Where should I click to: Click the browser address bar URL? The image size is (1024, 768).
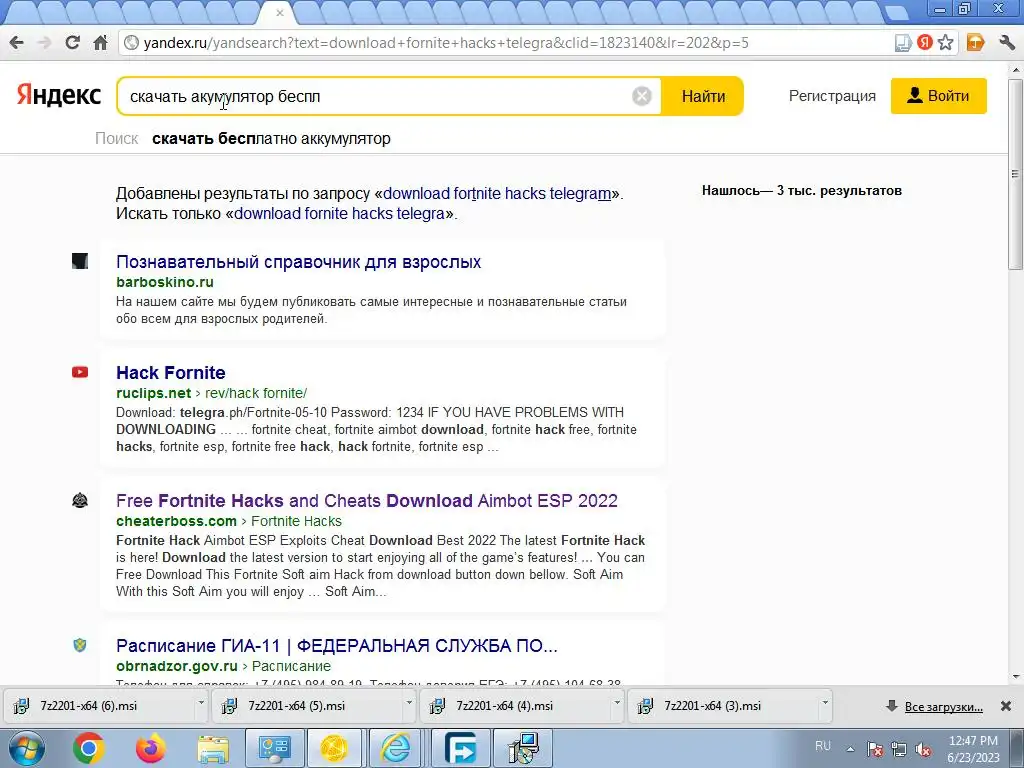pyautogui.click(x=446, y=43)
